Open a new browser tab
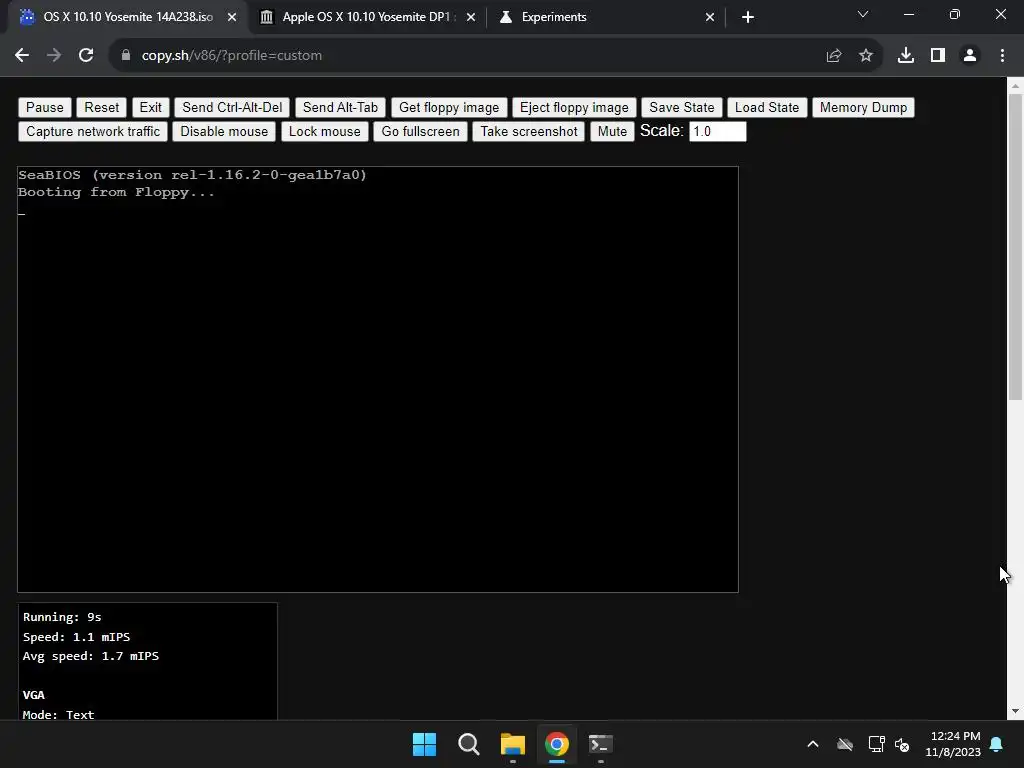Screen dimensions: 1024x768 (x=748, y=18)
